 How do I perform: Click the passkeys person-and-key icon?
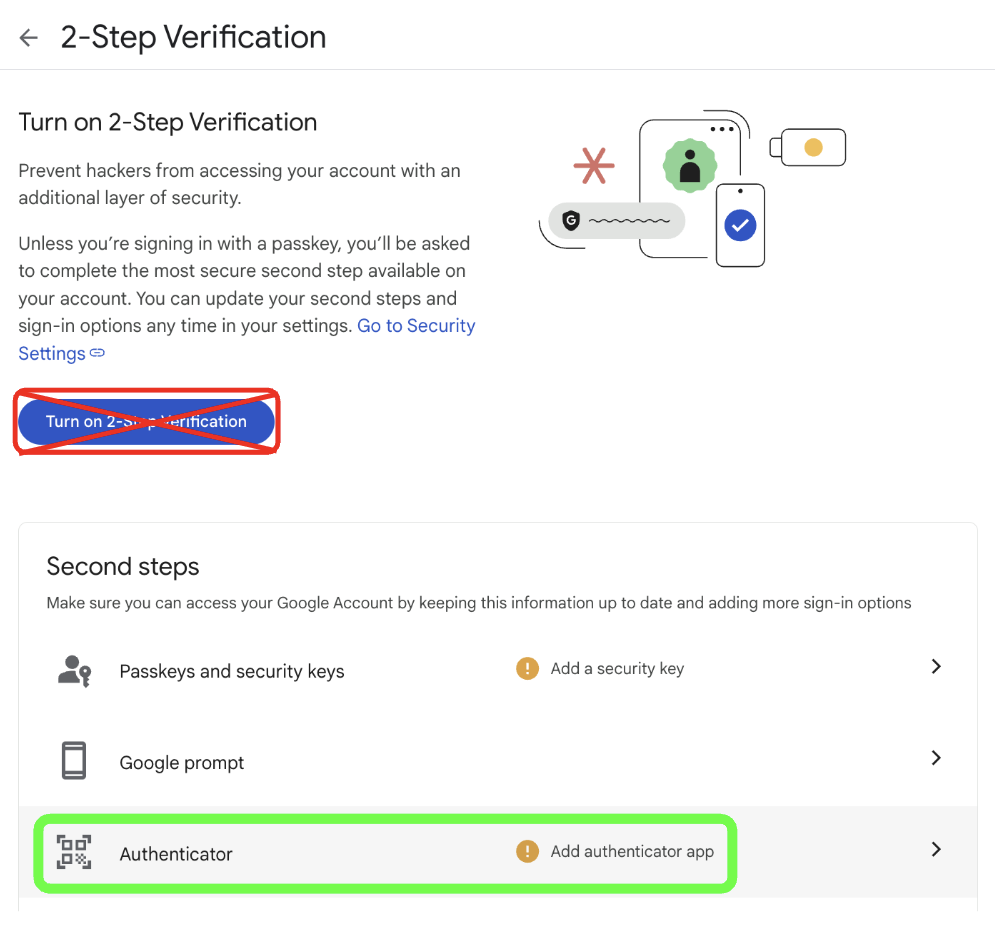pyautogui.click(x=74, y=671)
